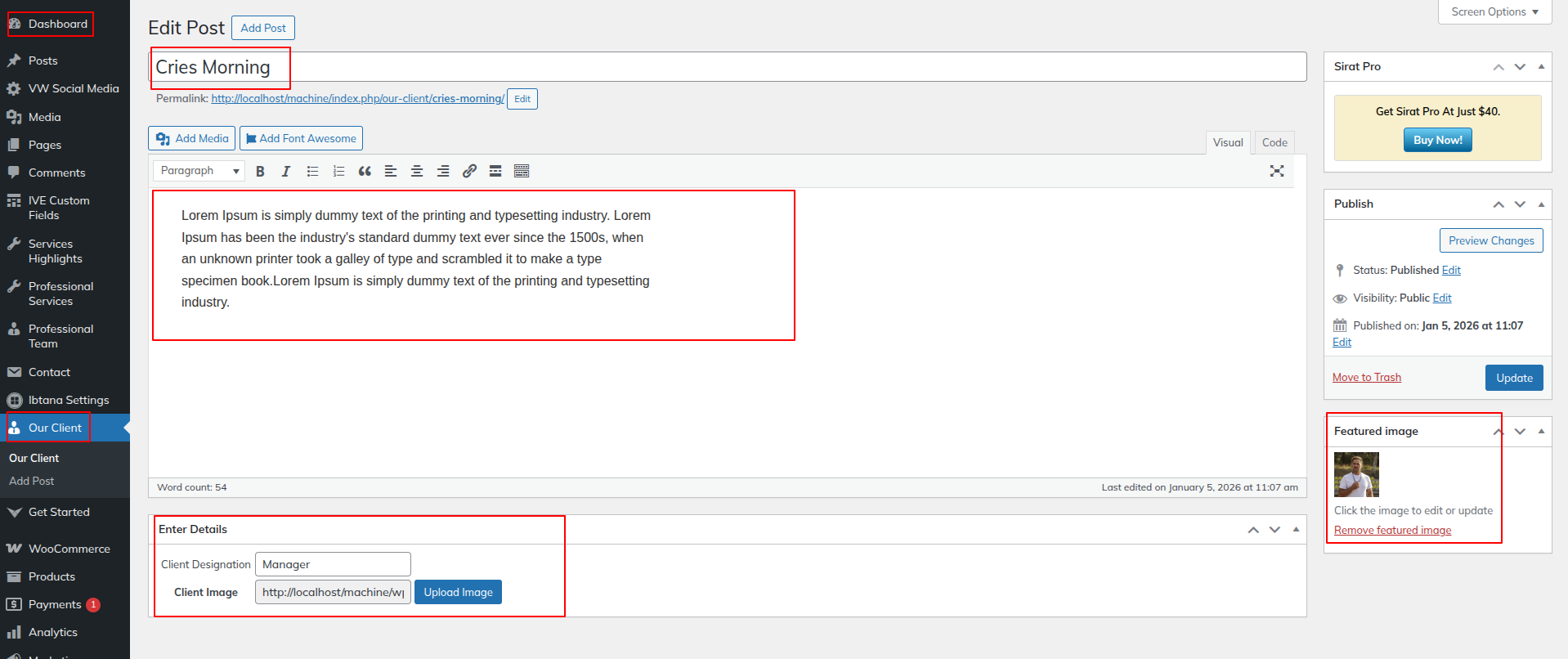Click the Move to Trash link
Viewport: 1568px width, 659px height.
1366,377
